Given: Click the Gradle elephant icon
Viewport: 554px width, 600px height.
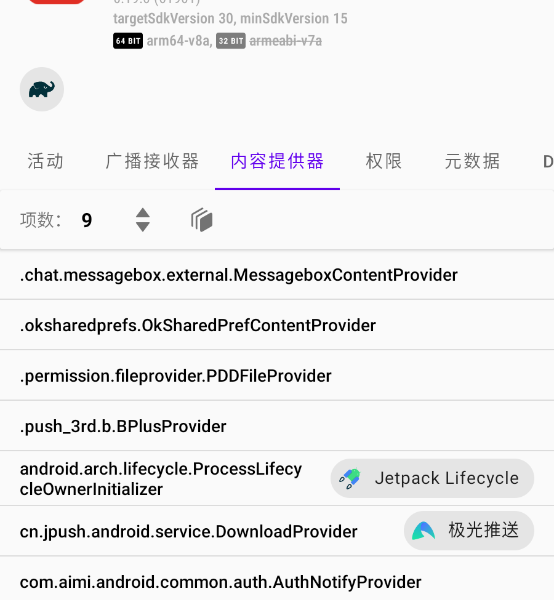Looking at the screenshot, I should point(42,89).
